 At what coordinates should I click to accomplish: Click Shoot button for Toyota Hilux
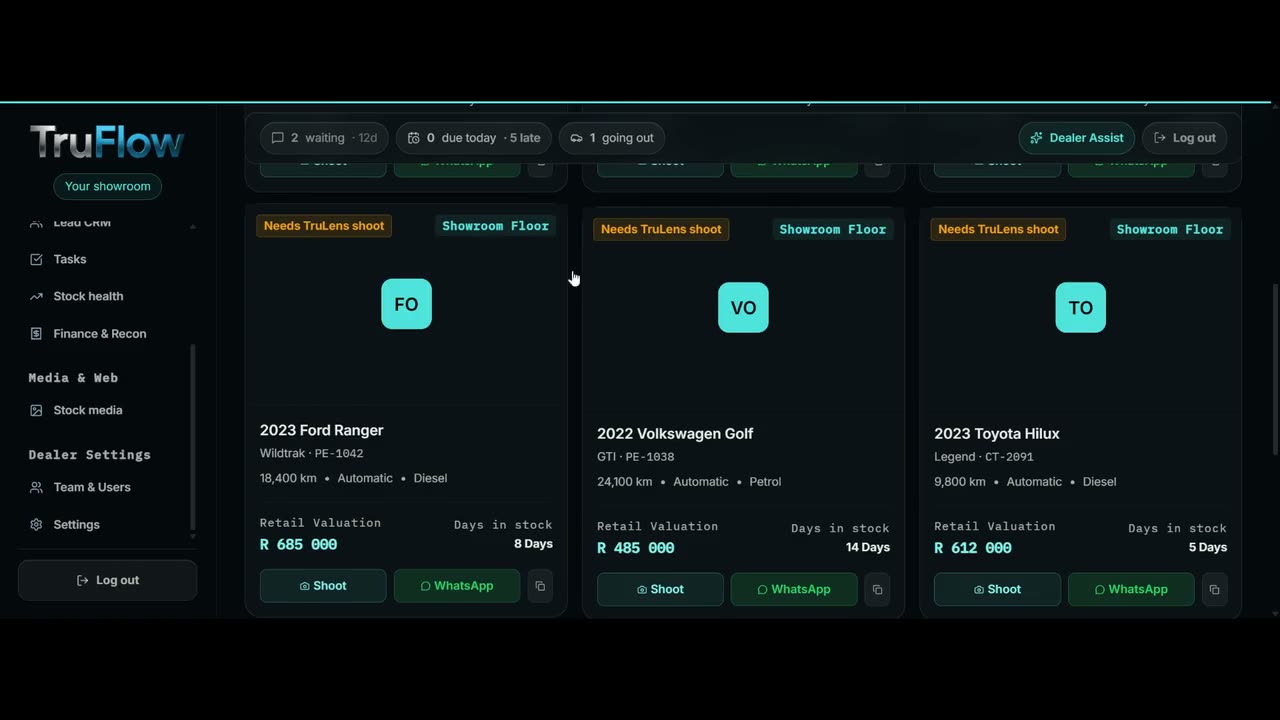point(997,589)
